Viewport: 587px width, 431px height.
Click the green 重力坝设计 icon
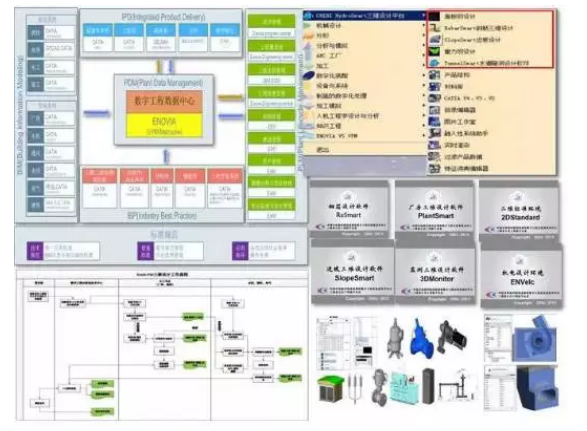click(x=434, y=51)
